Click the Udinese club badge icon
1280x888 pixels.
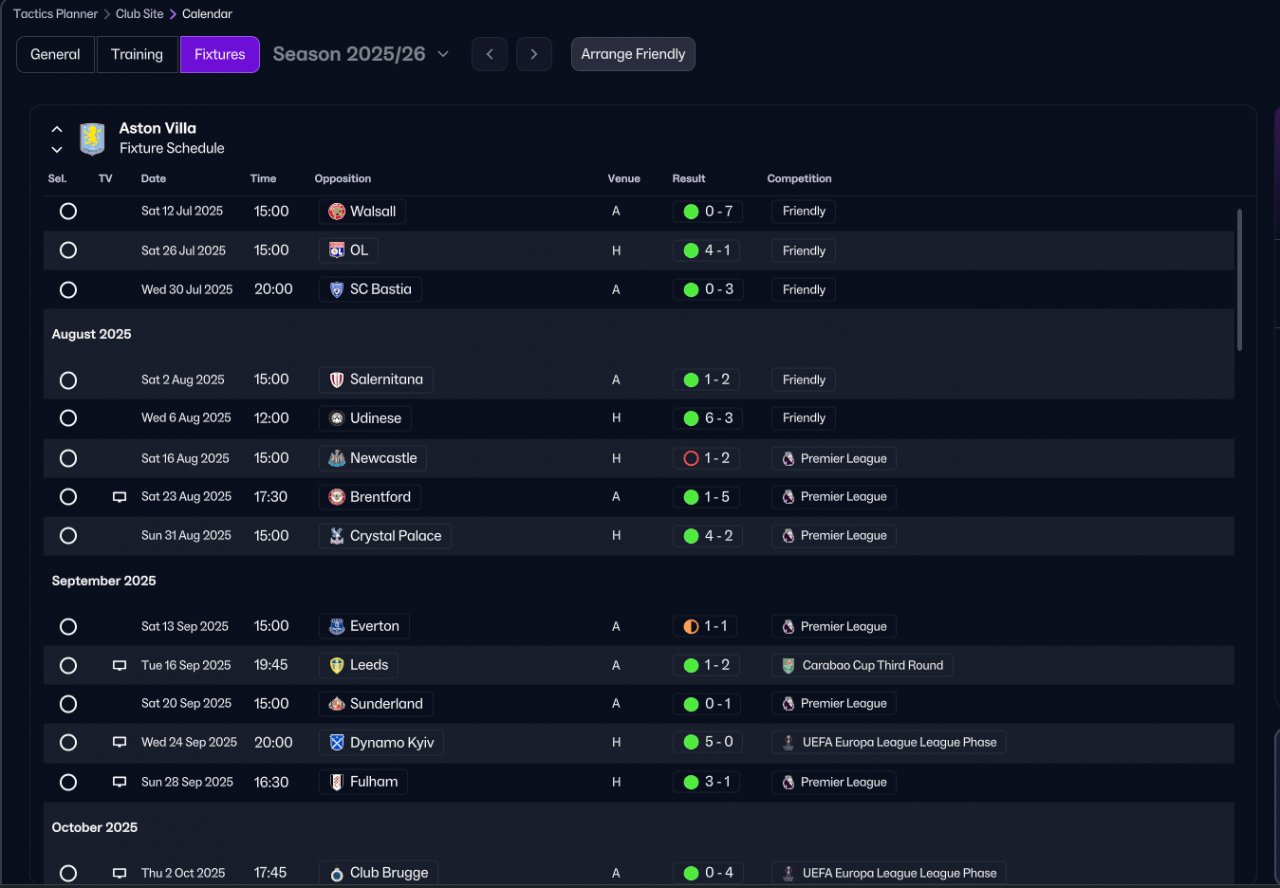click(337, 418)
